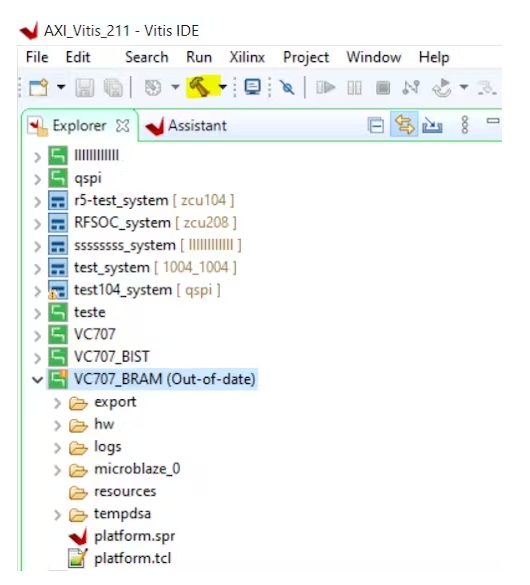Select the qspi platform icon
530x585 pixels.
58,178
